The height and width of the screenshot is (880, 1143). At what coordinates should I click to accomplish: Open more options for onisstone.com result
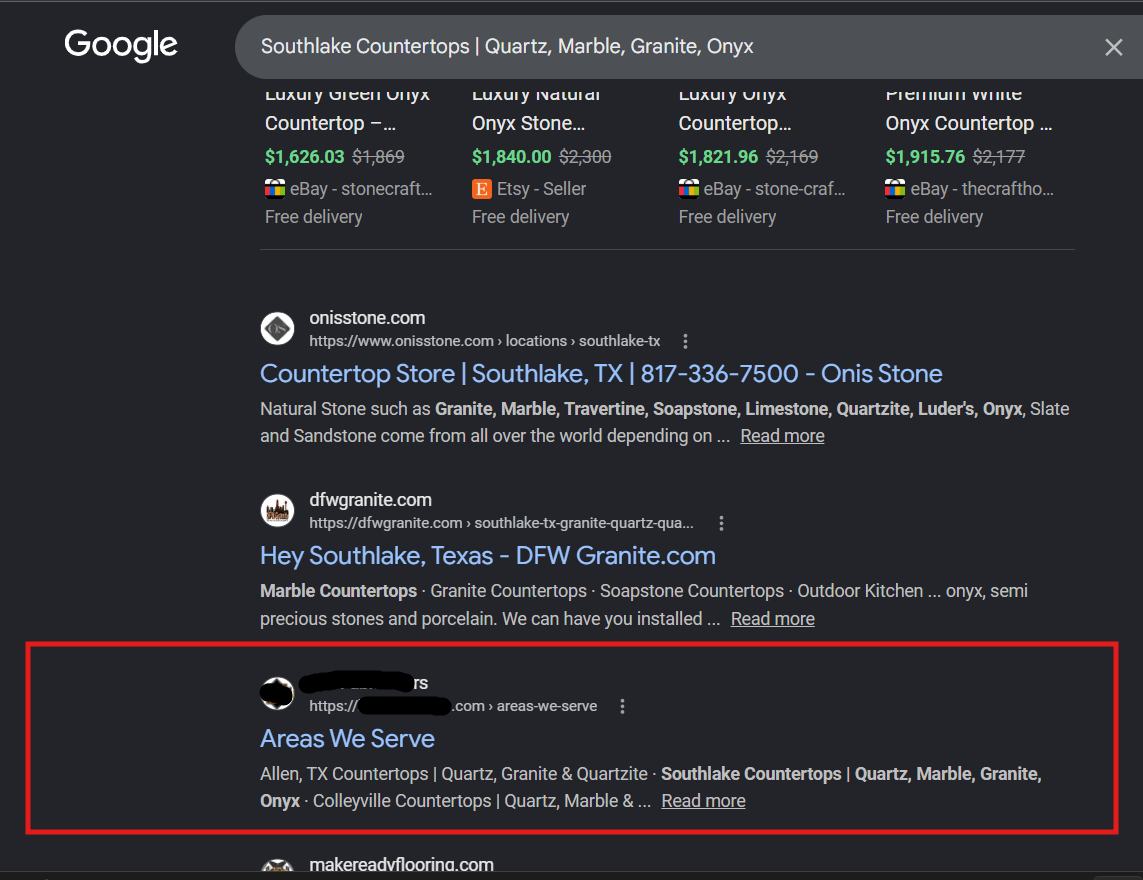pyautogui.click(x=685, y=341)
